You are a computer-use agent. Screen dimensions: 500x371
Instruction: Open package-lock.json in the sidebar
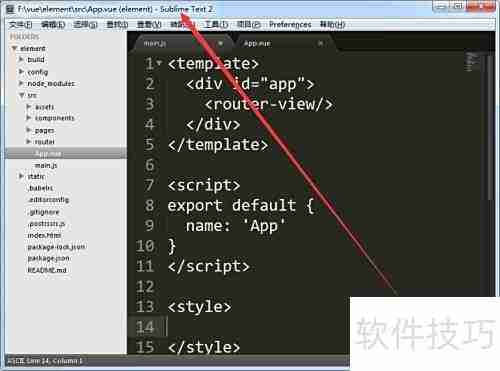click(56, 247)
